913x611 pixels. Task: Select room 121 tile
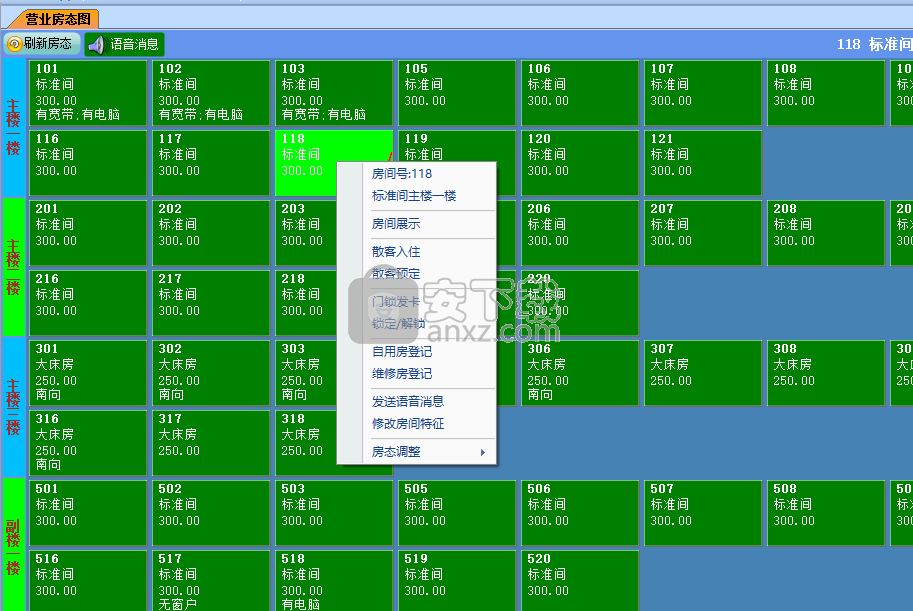tap(703, 163)
